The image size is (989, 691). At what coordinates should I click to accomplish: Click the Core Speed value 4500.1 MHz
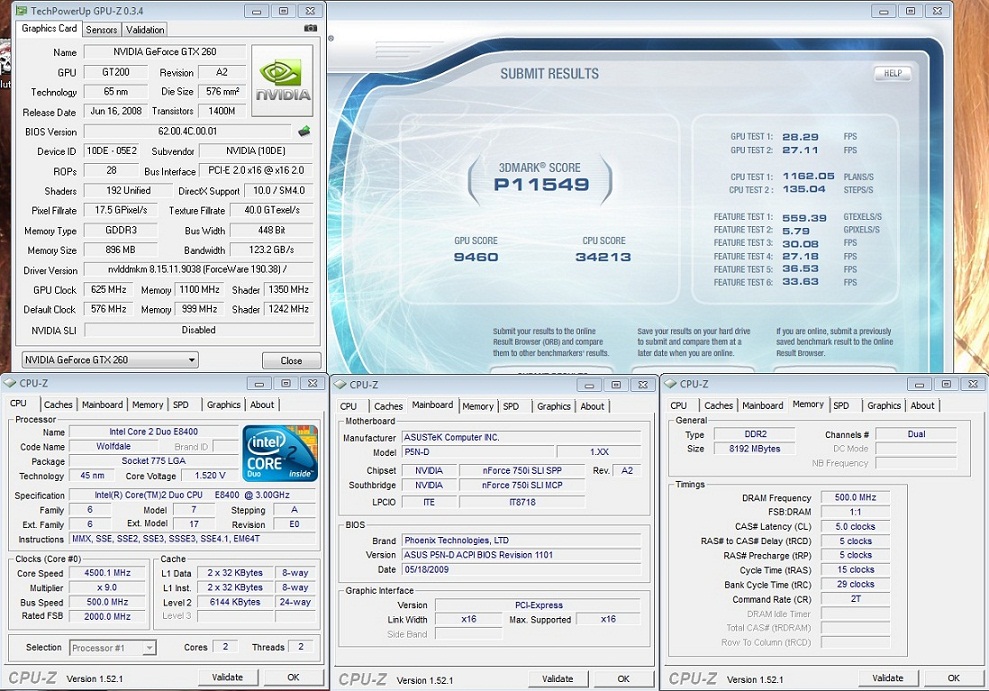[108, 573]
